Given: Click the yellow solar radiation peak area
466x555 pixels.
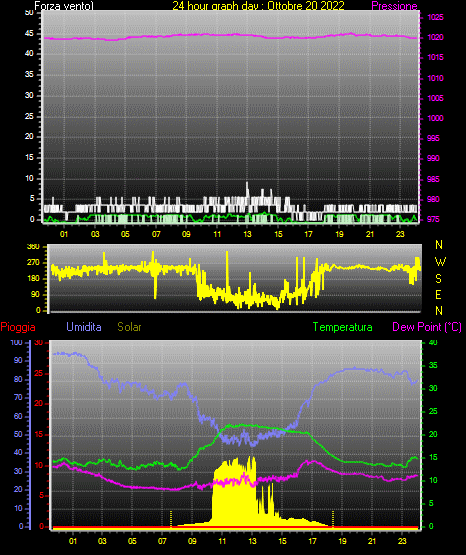Looking at the screenshot, I should point(234,496).
